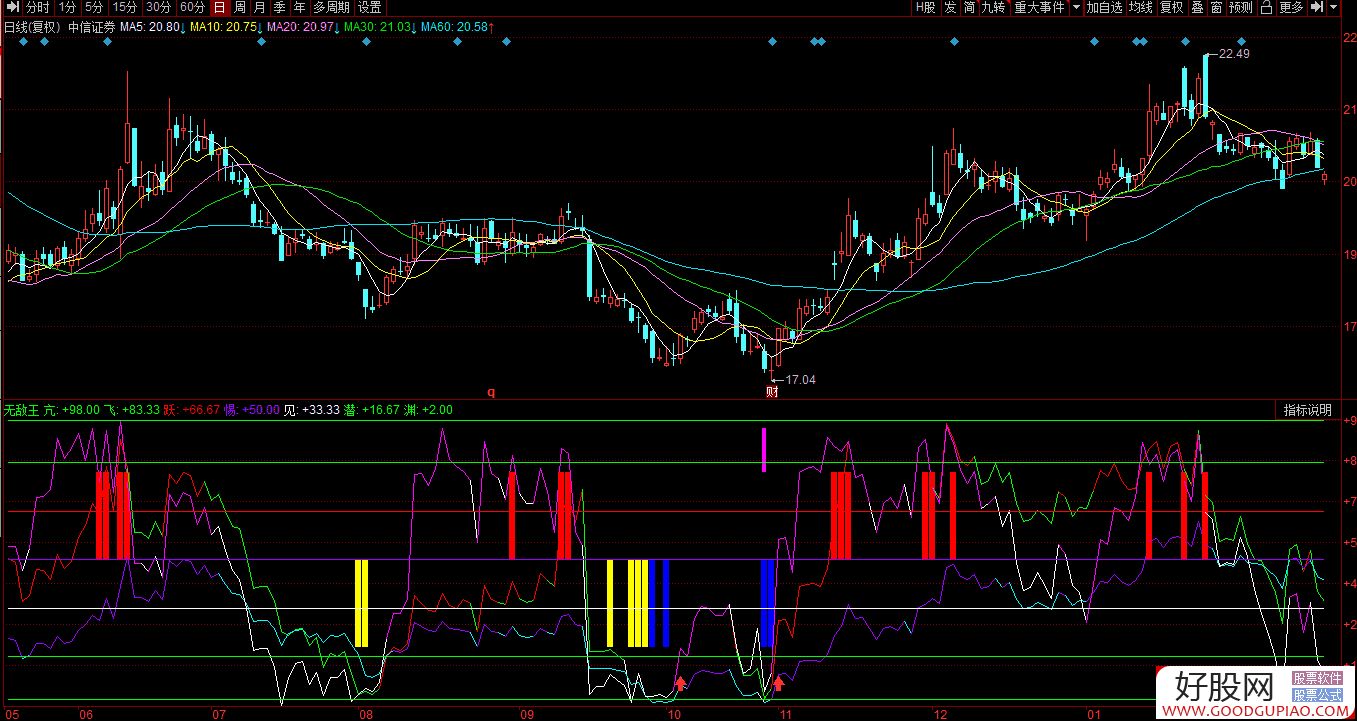The height and width of the screenshot is (721, 1357).
Task: Click the 叠 overlay button
Action: (1197, 8)
